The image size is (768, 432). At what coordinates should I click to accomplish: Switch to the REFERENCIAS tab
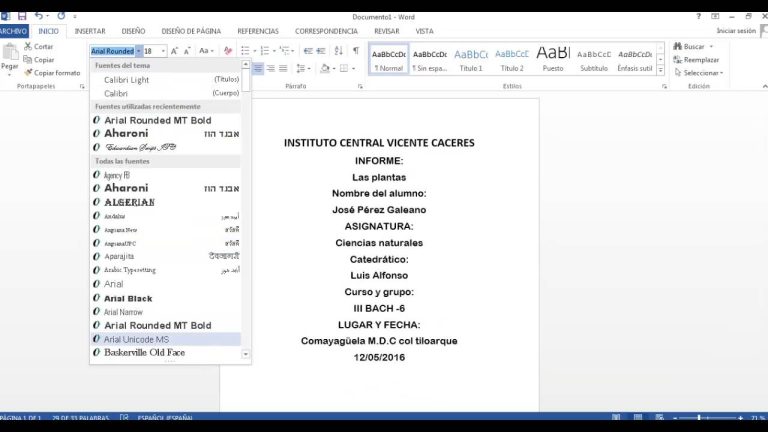[x=258, y=31]
